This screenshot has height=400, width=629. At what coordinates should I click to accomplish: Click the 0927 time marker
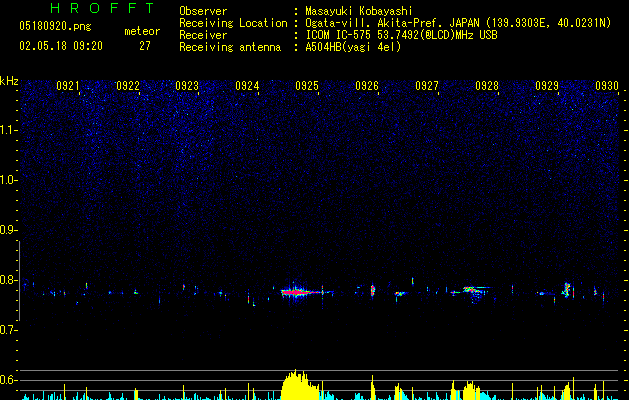427,86
